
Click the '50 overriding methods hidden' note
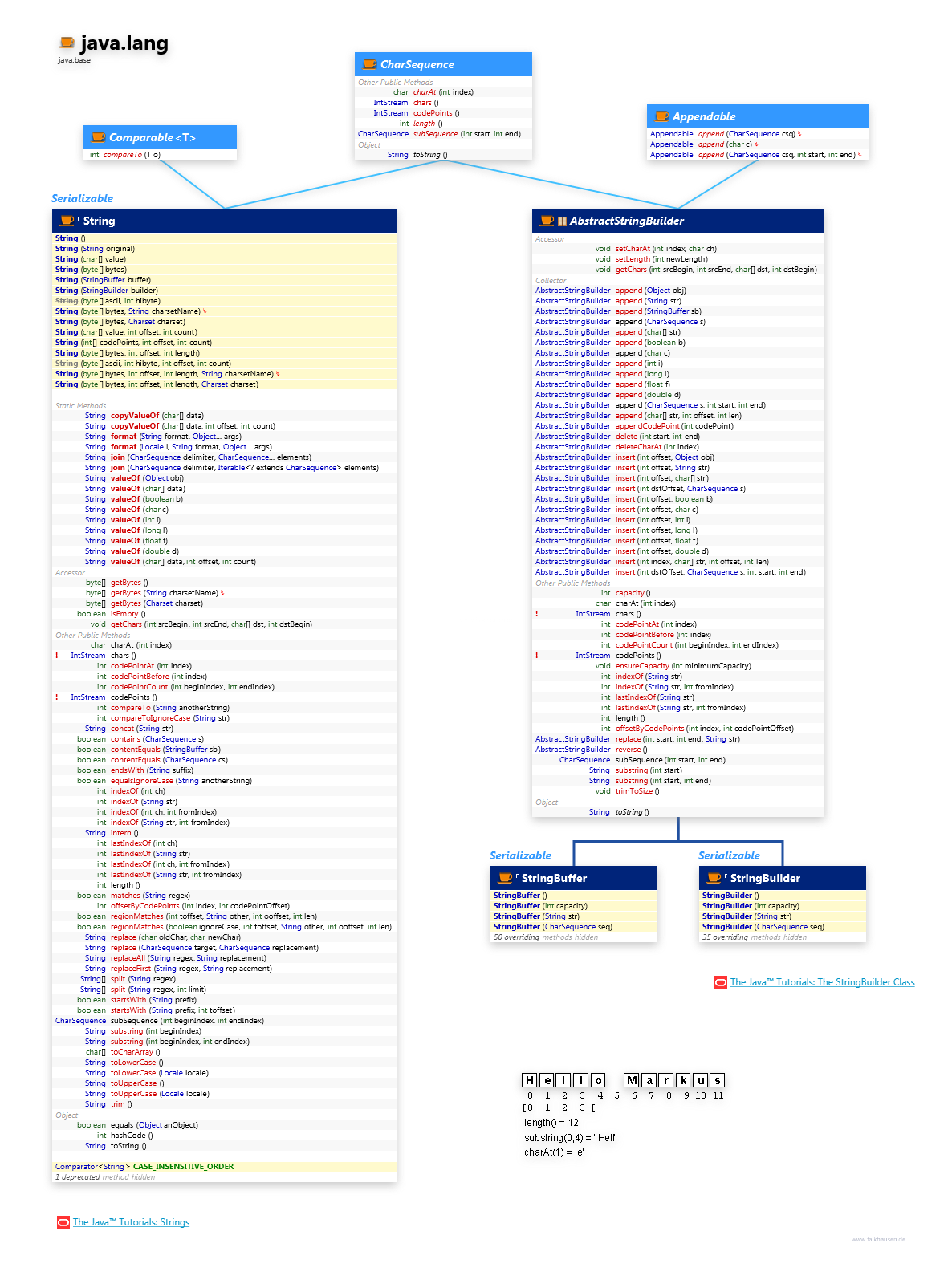(x=546, y=937)
